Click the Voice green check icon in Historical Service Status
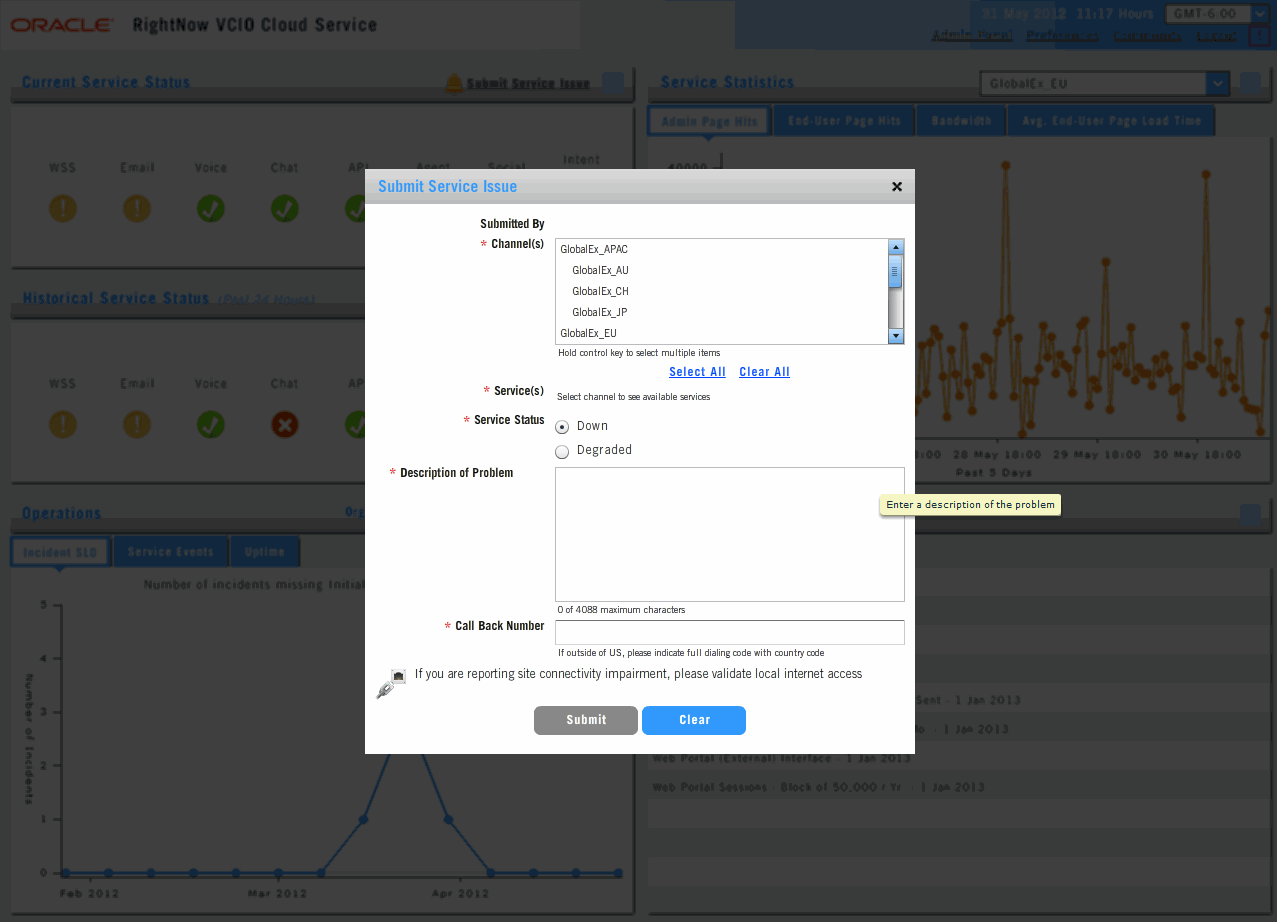This screenshot has height=922, width=1277. [x=211, y=424]
